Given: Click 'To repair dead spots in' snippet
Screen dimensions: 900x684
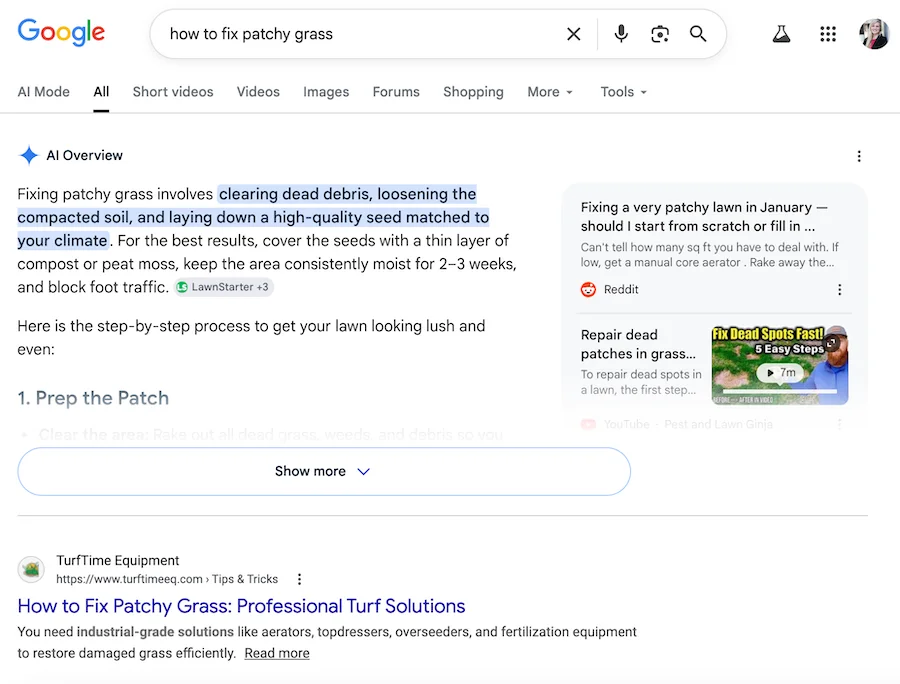Looking at the screenshot, I should click(x=641, y=382).
